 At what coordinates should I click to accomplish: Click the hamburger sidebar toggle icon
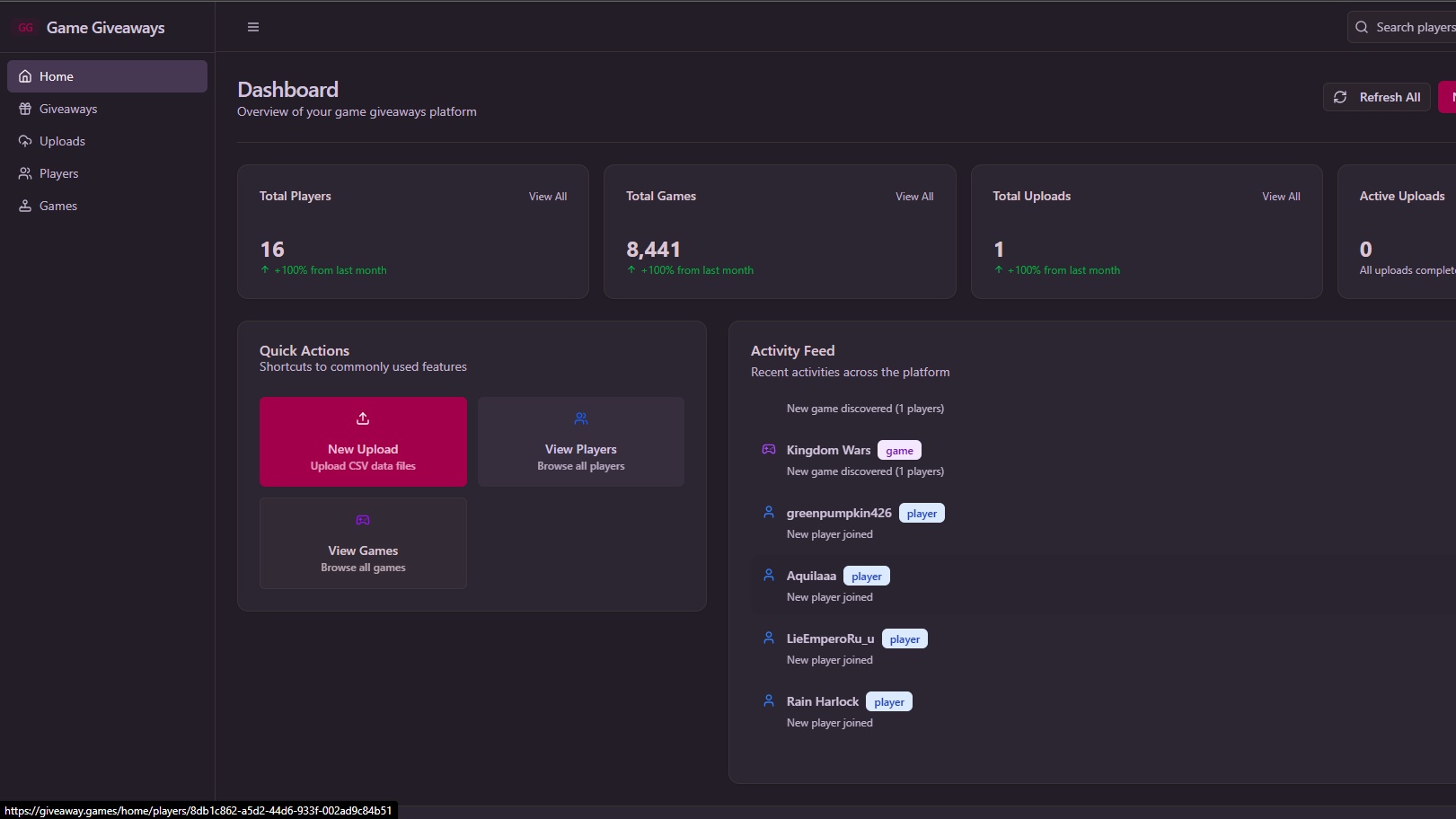click(x=253, y=27)
